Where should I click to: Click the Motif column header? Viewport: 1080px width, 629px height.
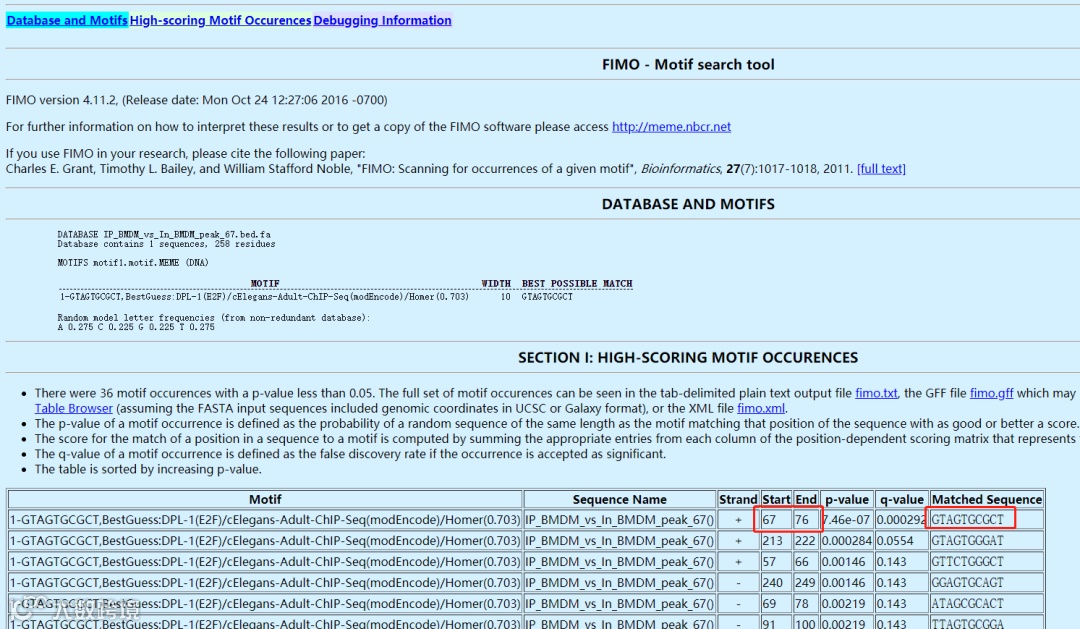(265, 499)
